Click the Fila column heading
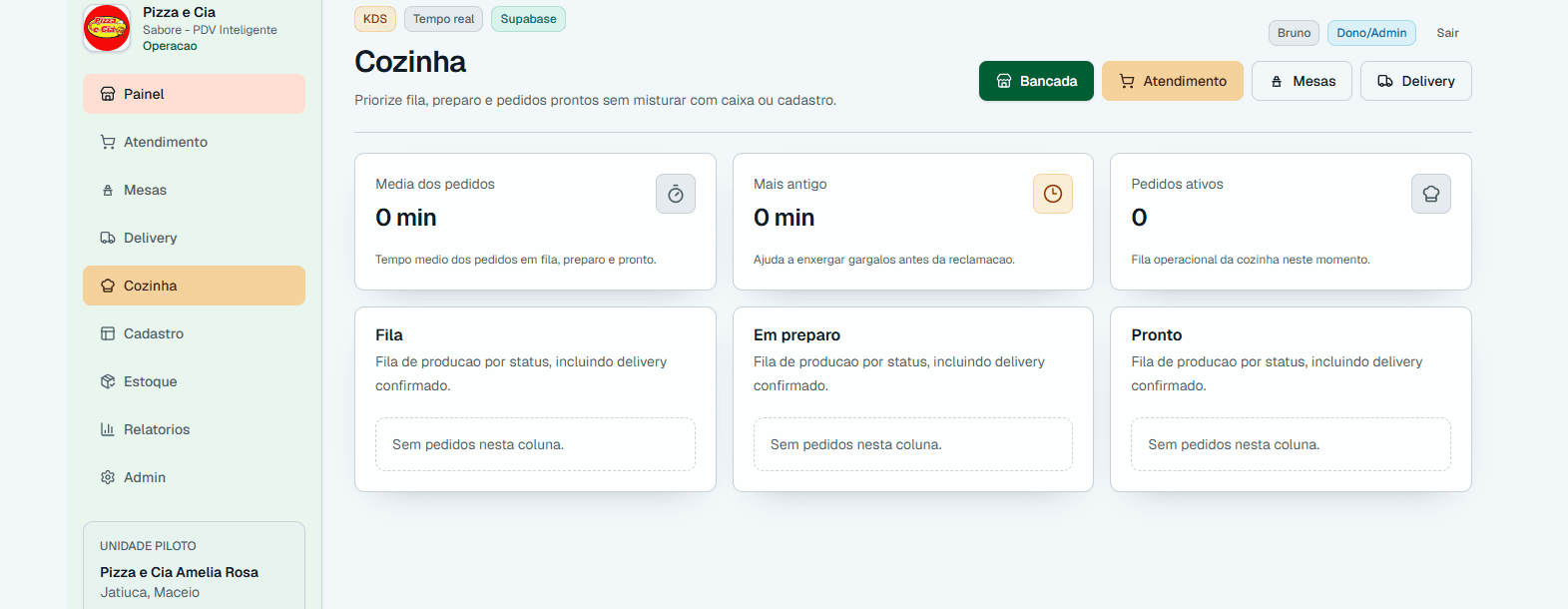Image resolution: width=1568 pixels, height=609 pixels. click(x=389, y=335)
